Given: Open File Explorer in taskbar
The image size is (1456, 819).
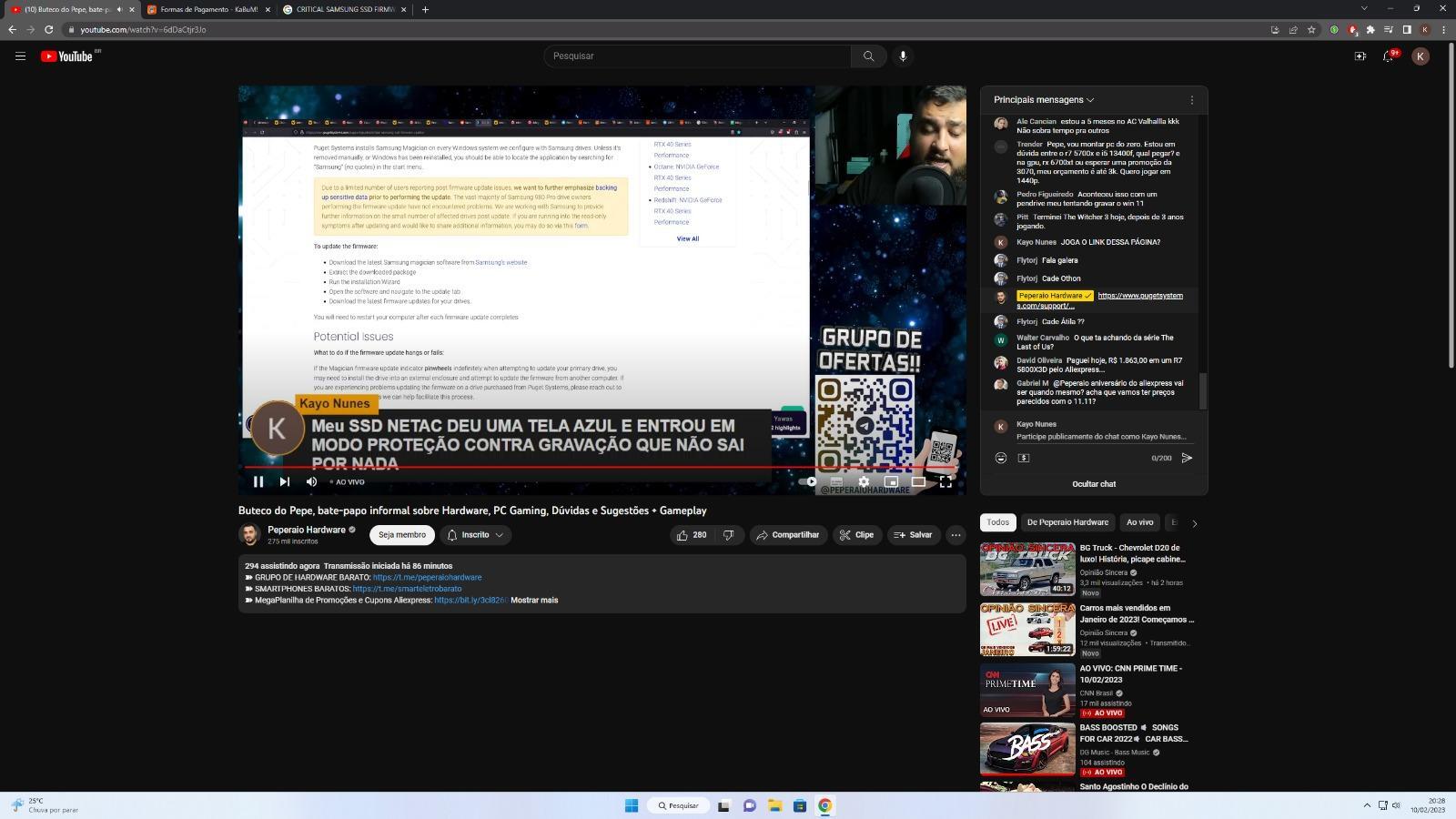Looking at the screenshot, I should 775,805.
